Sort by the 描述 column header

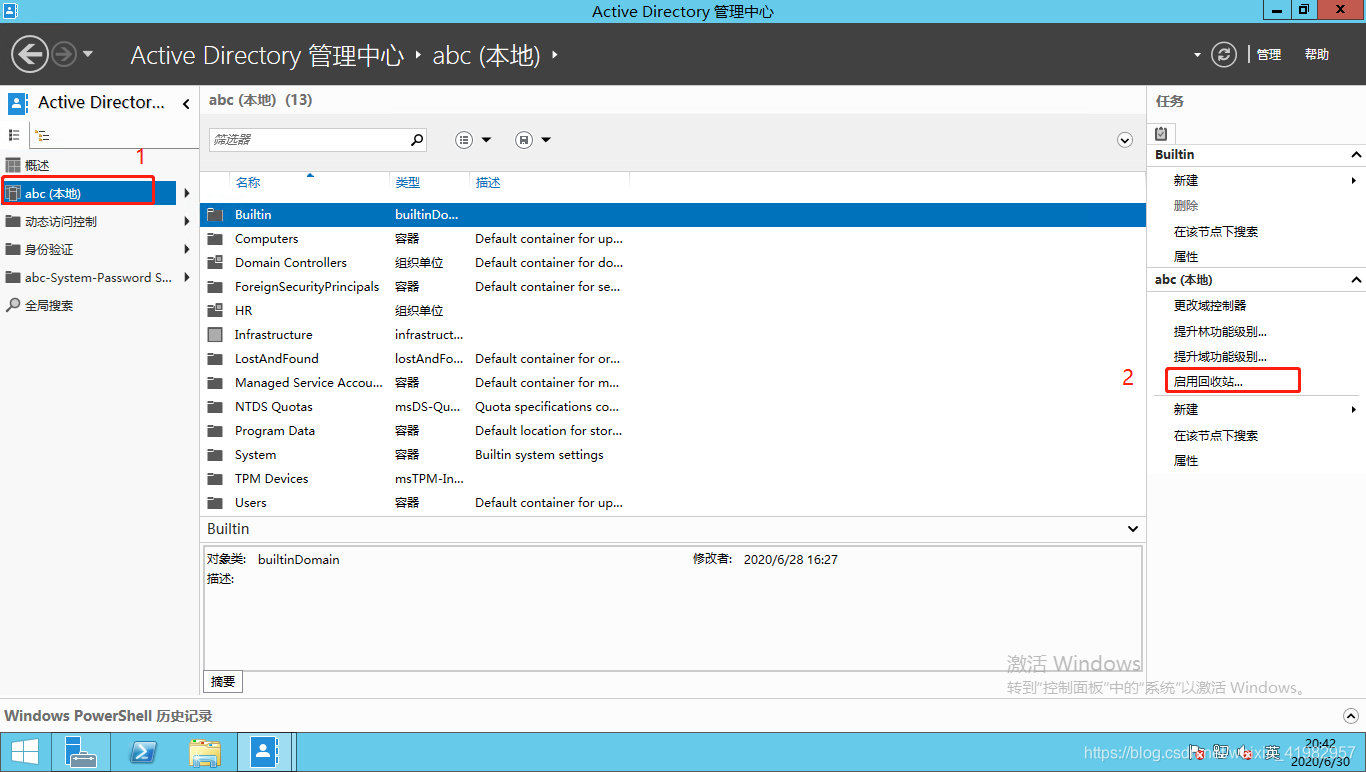[488, 183]
